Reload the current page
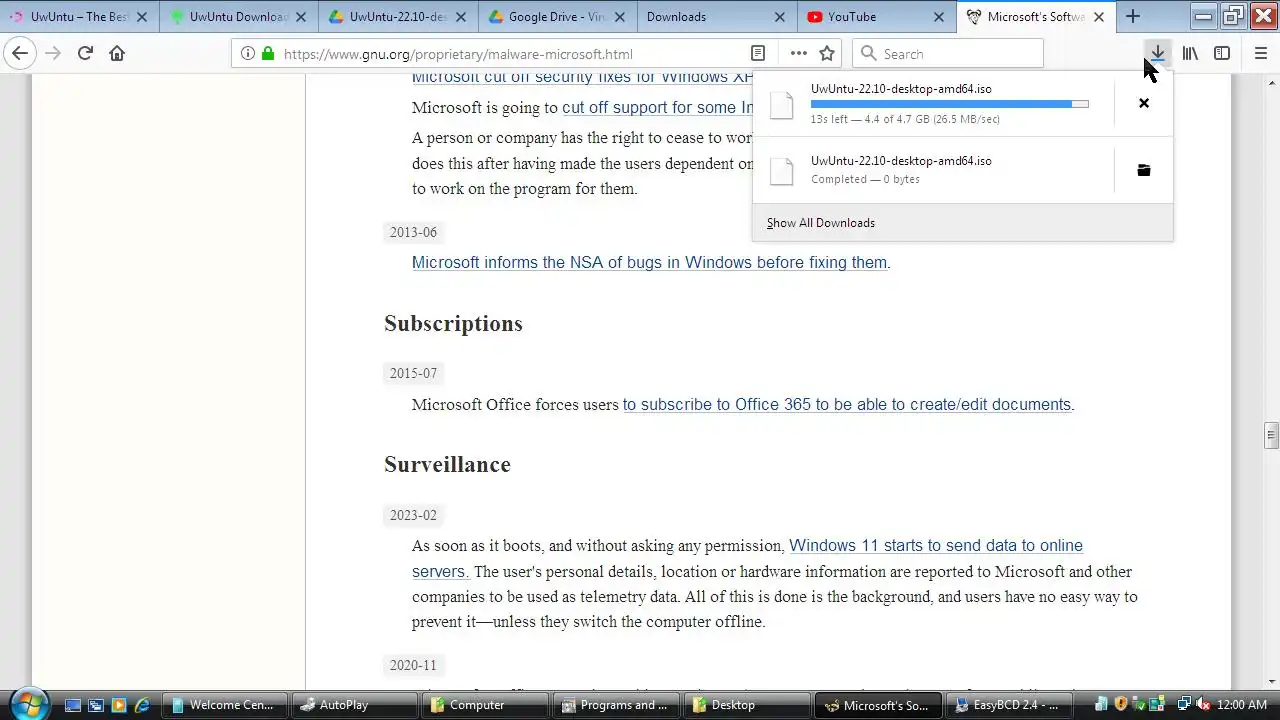 [x=85, y=54]
